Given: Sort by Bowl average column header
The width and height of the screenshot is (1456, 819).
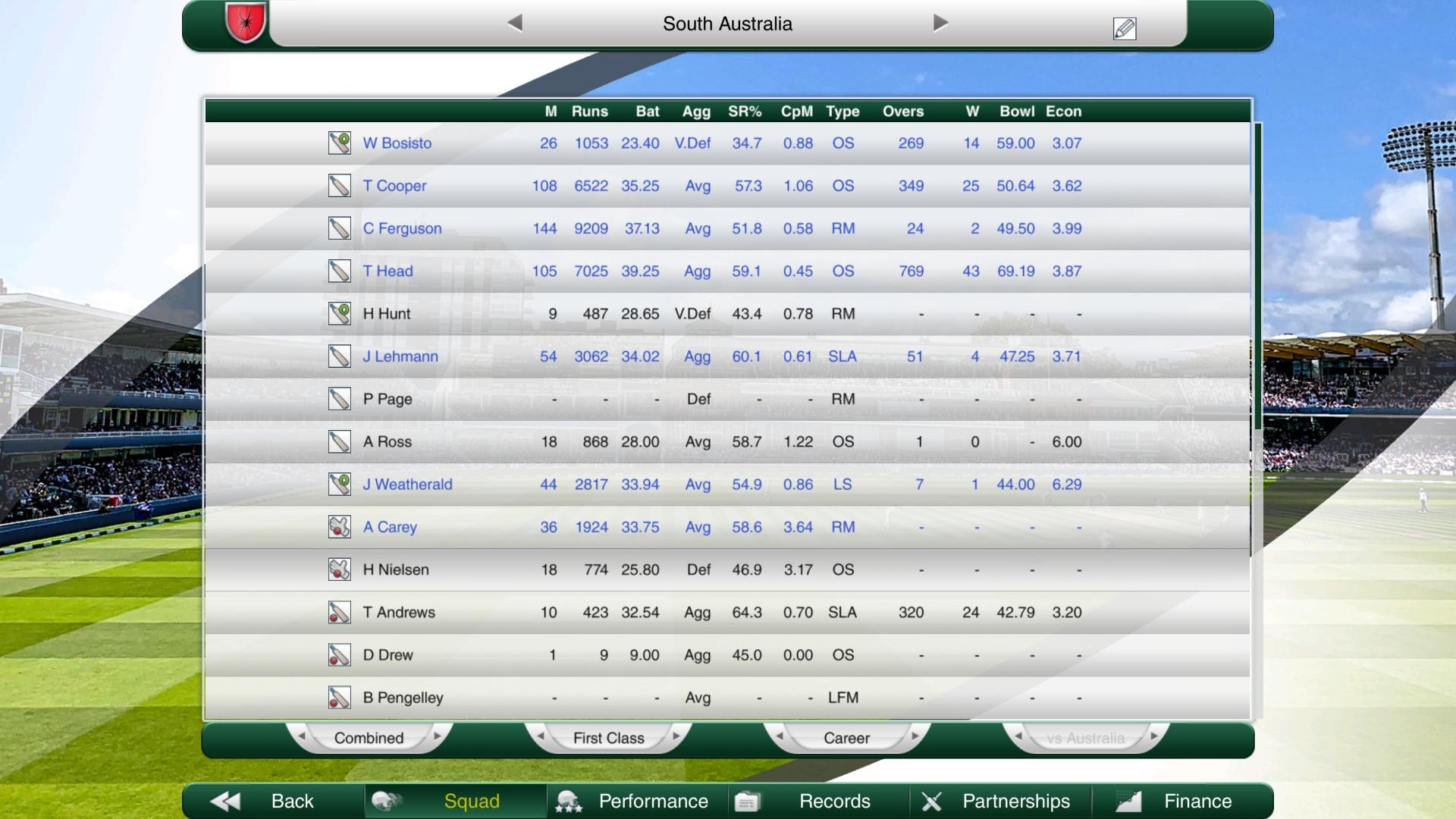Looking at the screenshot, I should [1017, 111].
